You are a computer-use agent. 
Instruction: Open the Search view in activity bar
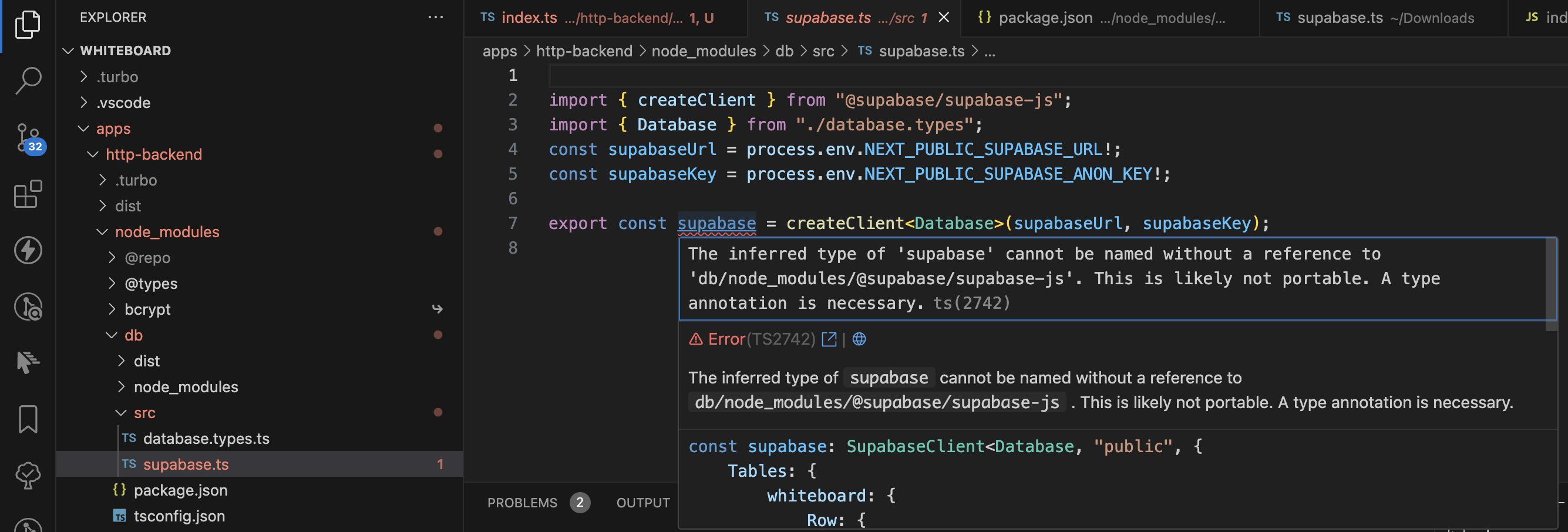click(x=28, y=80)
